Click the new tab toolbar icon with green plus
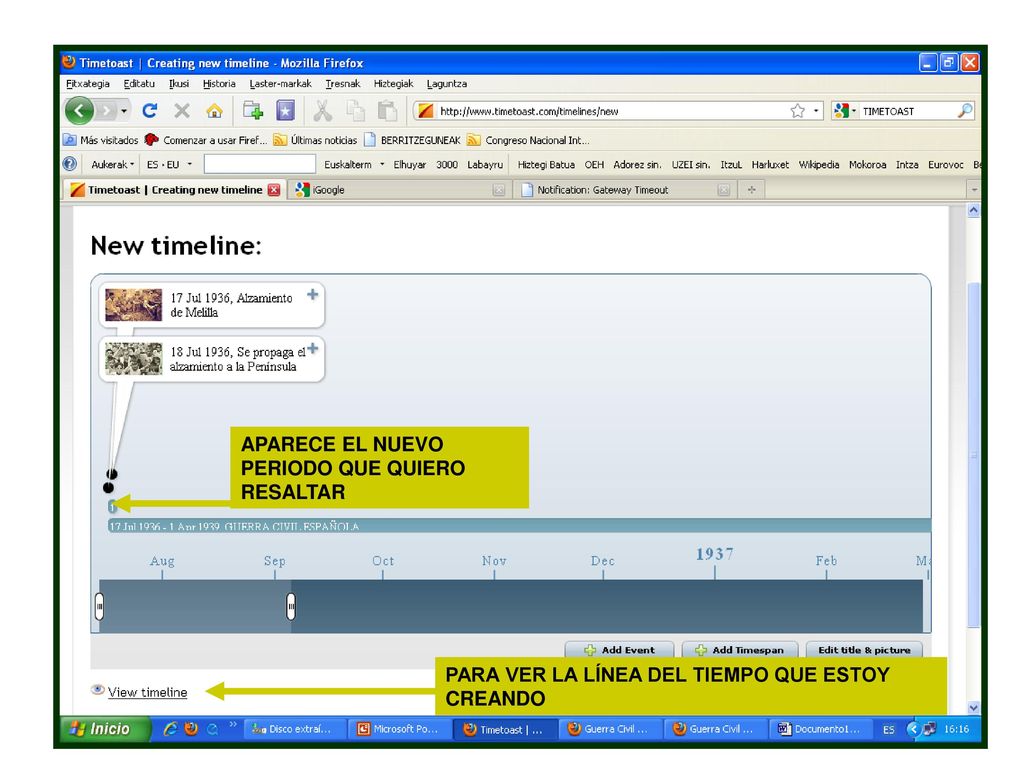 click(253, 111)
